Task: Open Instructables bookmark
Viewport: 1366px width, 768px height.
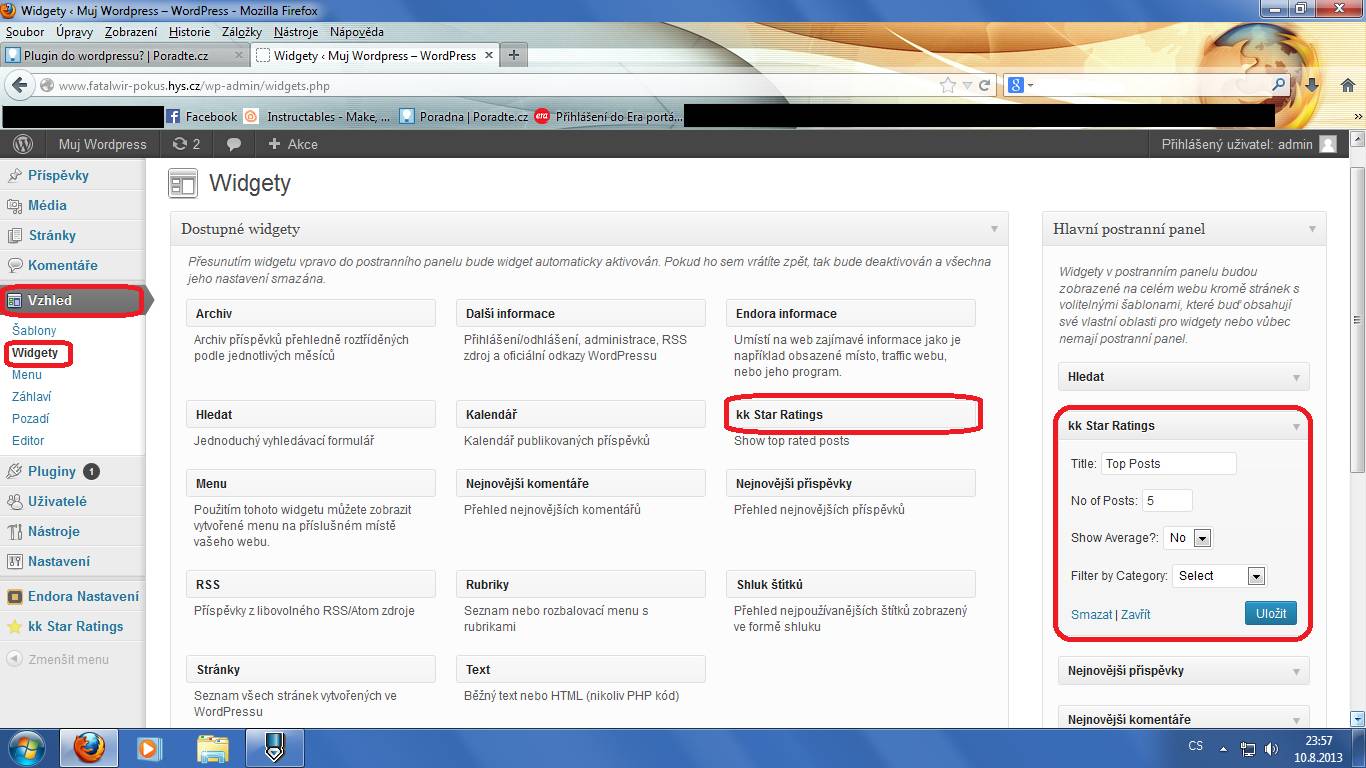Action: tap(318, 116)
